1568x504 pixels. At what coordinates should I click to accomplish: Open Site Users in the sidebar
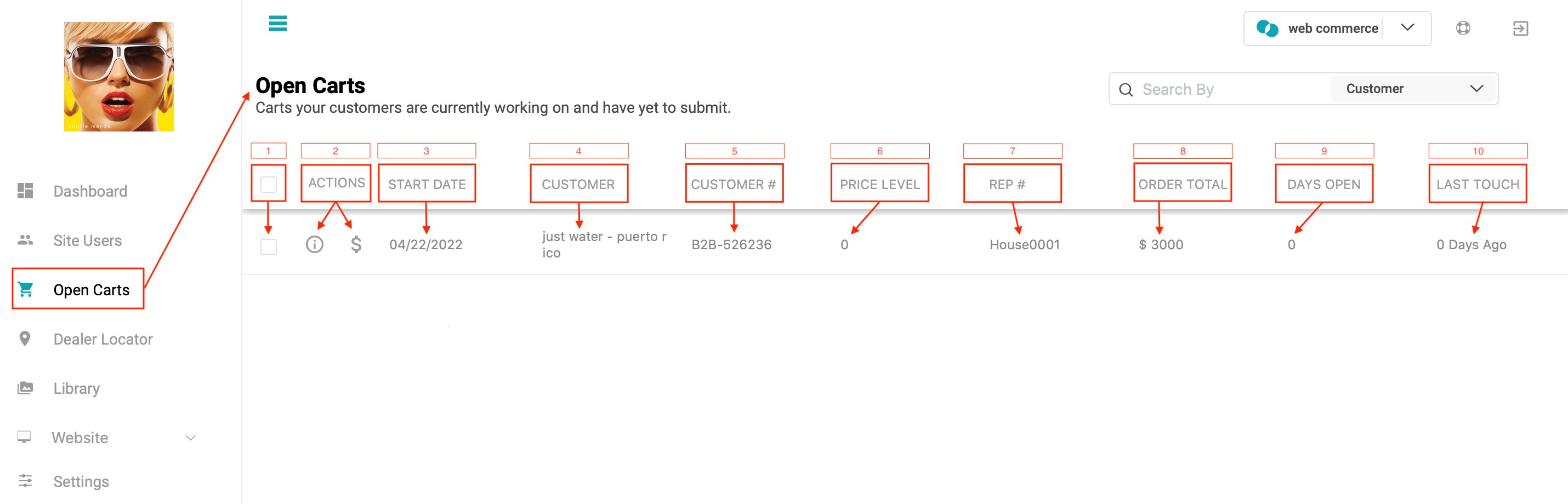(87, 240)
